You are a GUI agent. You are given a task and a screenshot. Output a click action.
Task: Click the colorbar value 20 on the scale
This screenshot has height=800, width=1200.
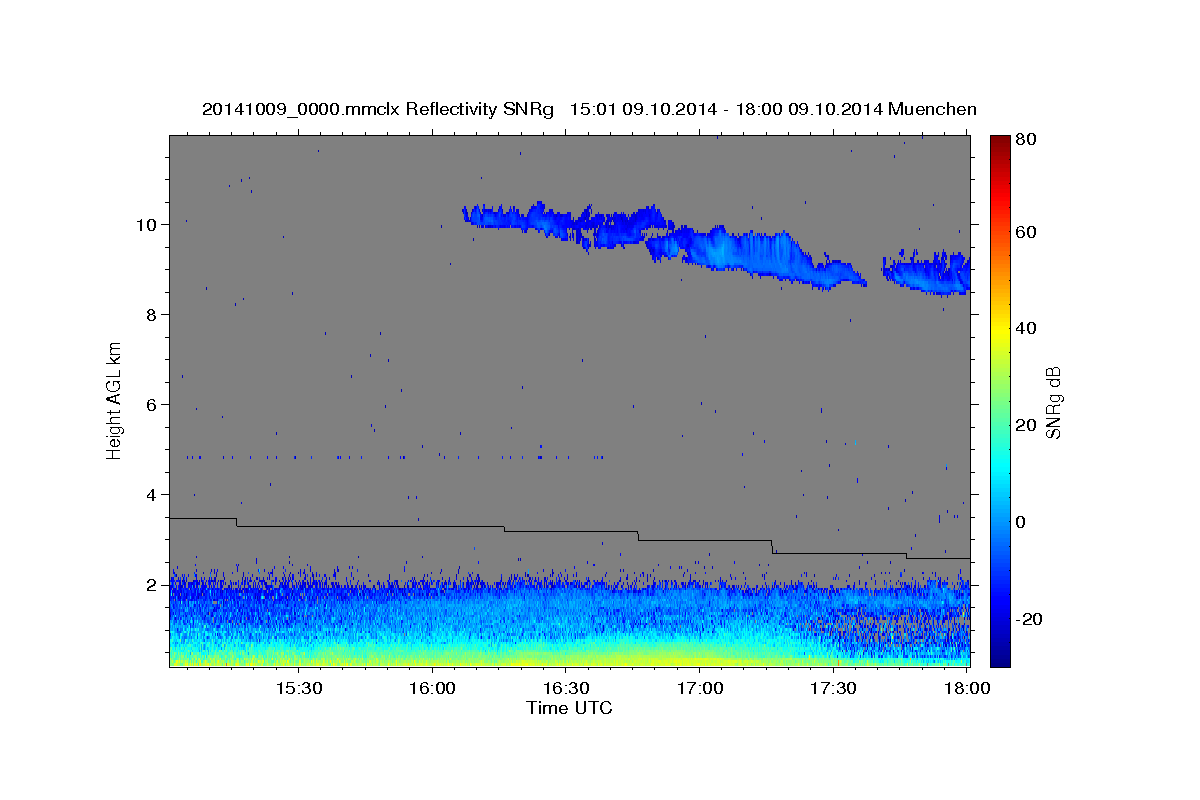1027,425
